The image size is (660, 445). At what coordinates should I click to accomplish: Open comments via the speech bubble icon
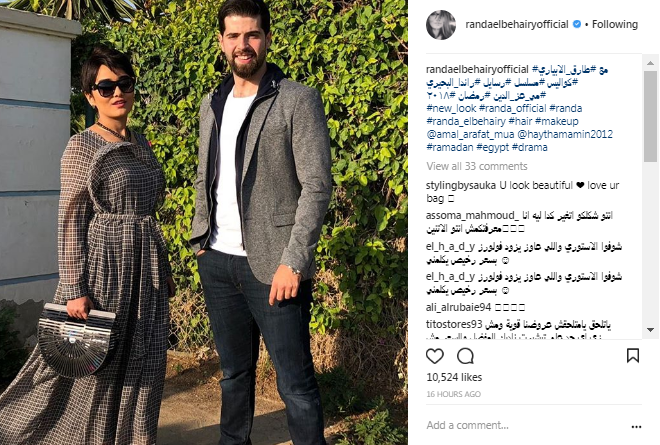click(466, 356)
